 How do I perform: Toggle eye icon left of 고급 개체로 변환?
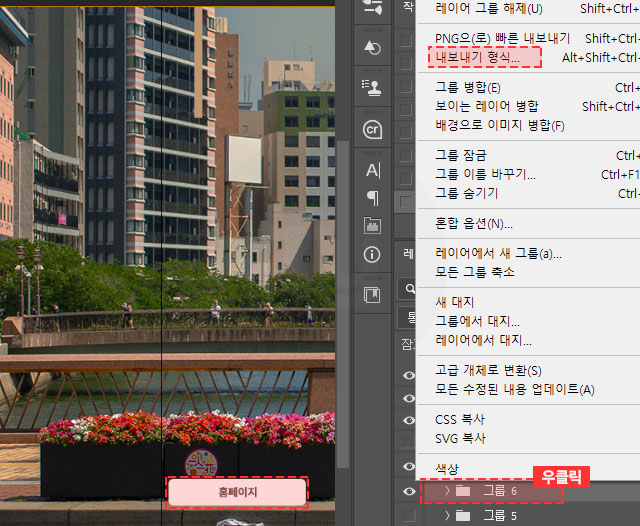point(409,375)
